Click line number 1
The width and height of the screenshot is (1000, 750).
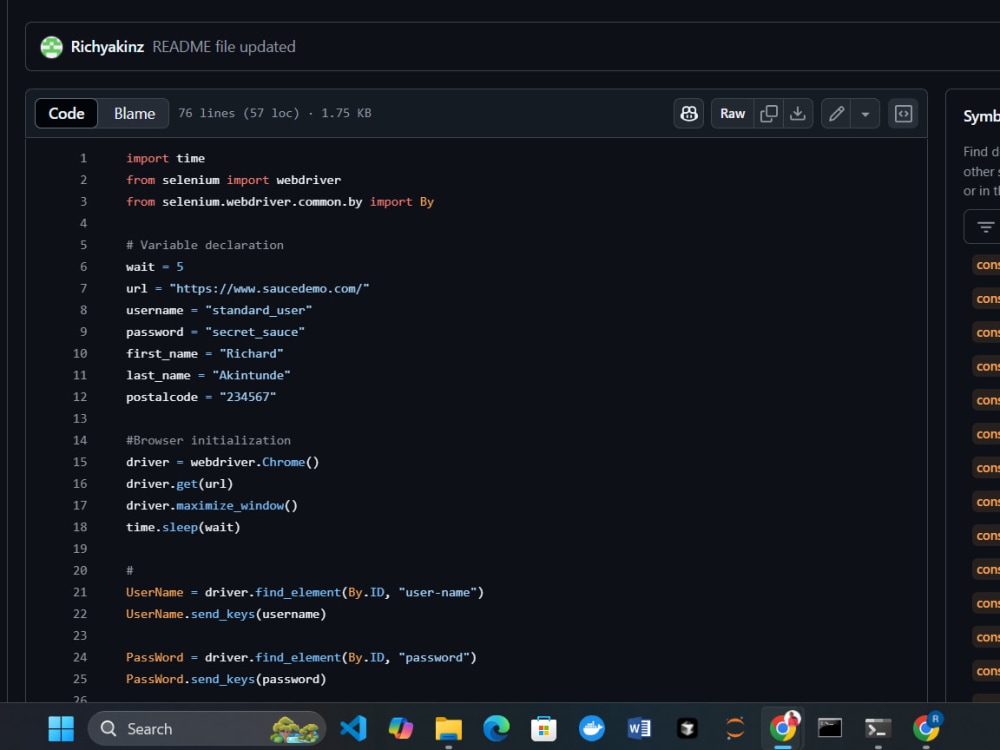point(83,158)
